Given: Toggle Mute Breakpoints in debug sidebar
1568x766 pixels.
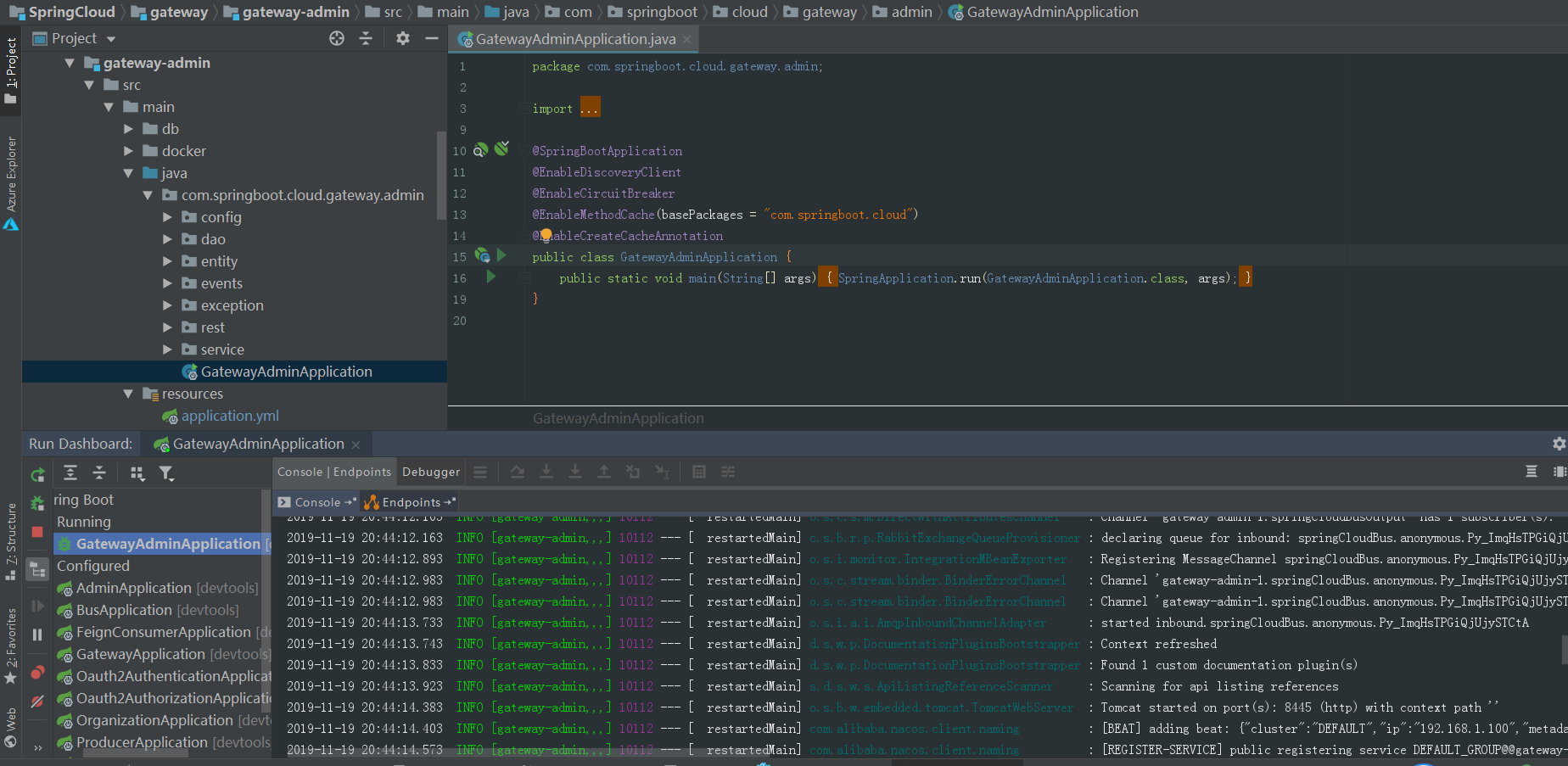Looking at the screenshot, I should point(37,702).
